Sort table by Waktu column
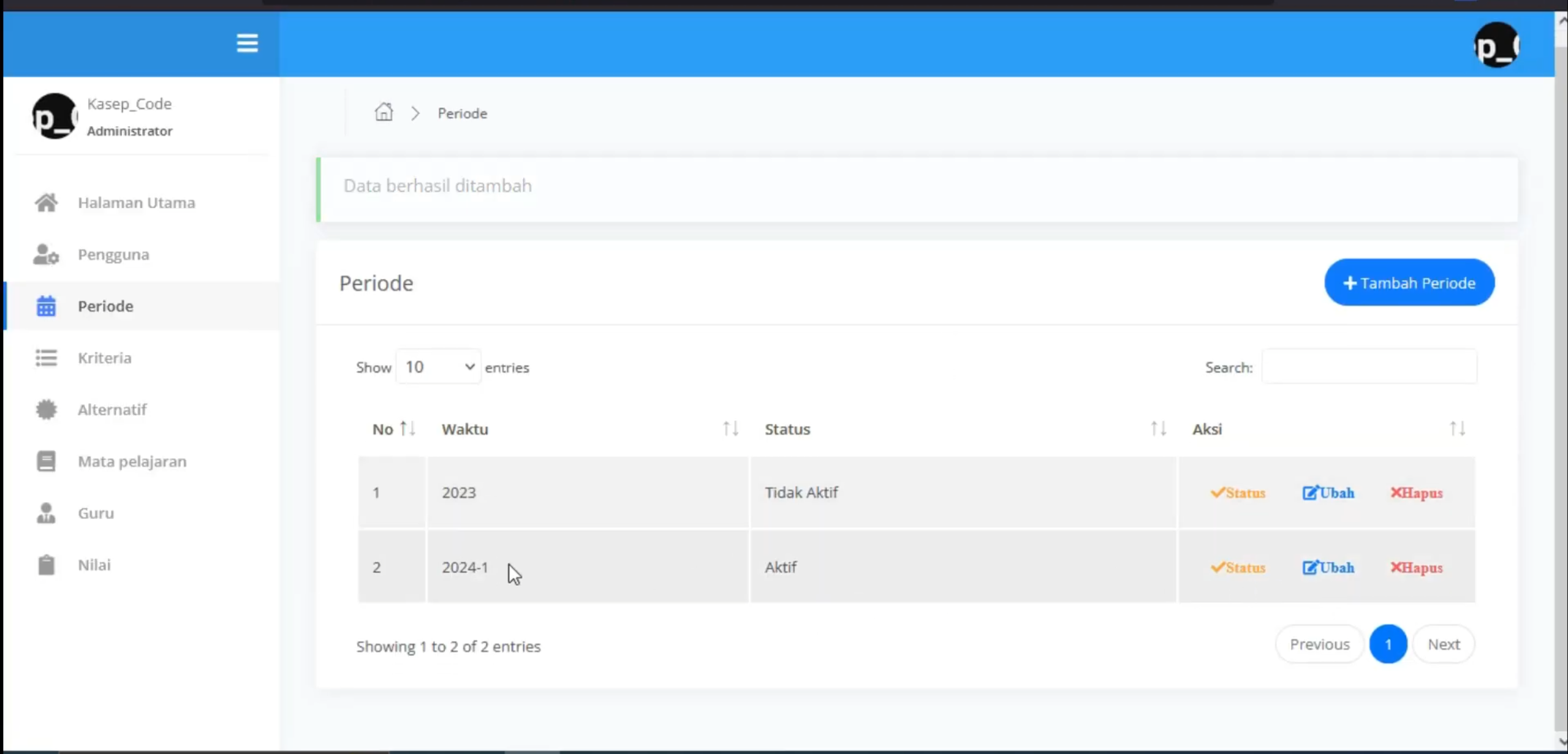This screenshot has height=754, width=1568. 588,429
